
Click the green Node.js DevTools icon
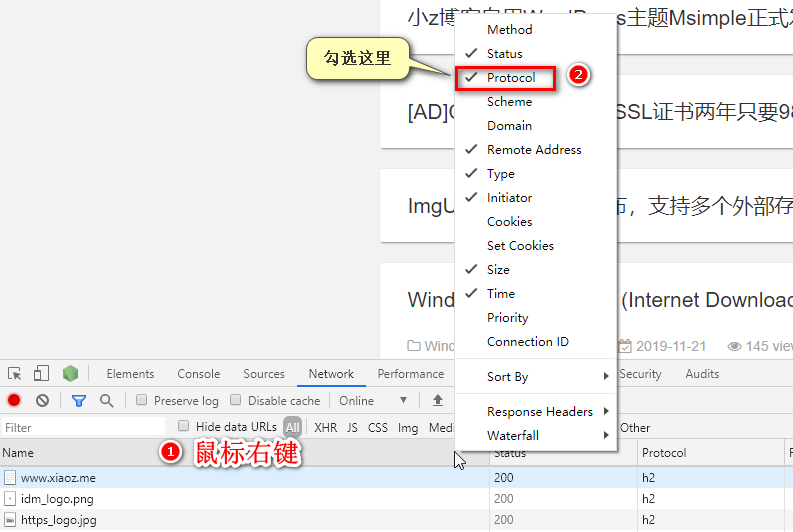pyautogui.click(x=70, y=374)
